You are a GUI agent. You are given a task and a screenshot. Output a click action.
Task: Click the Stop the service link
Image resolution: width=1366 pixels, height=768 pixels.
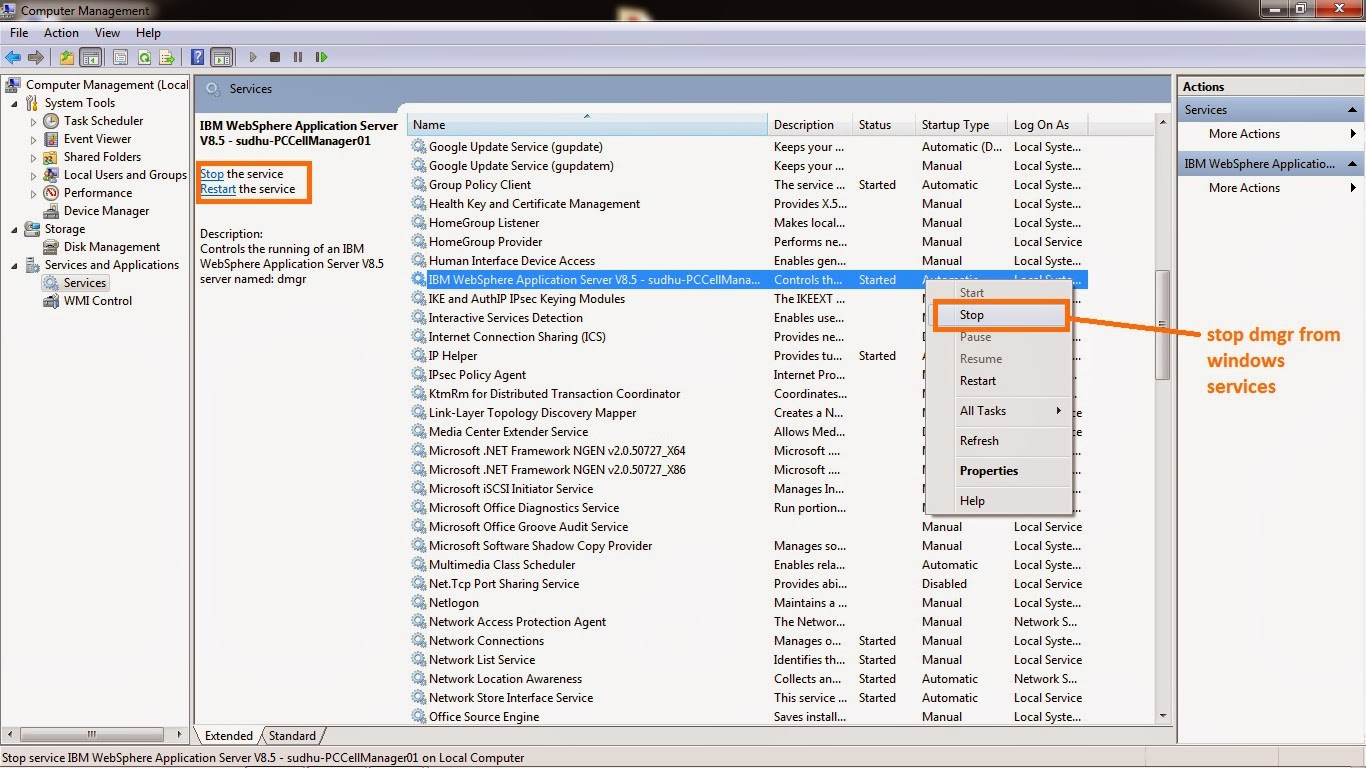(211, 173)
